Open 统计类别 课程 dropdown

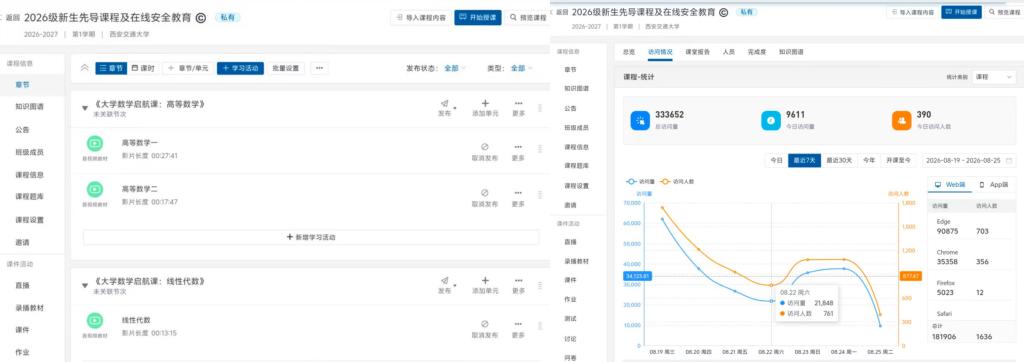click(993, 77)
